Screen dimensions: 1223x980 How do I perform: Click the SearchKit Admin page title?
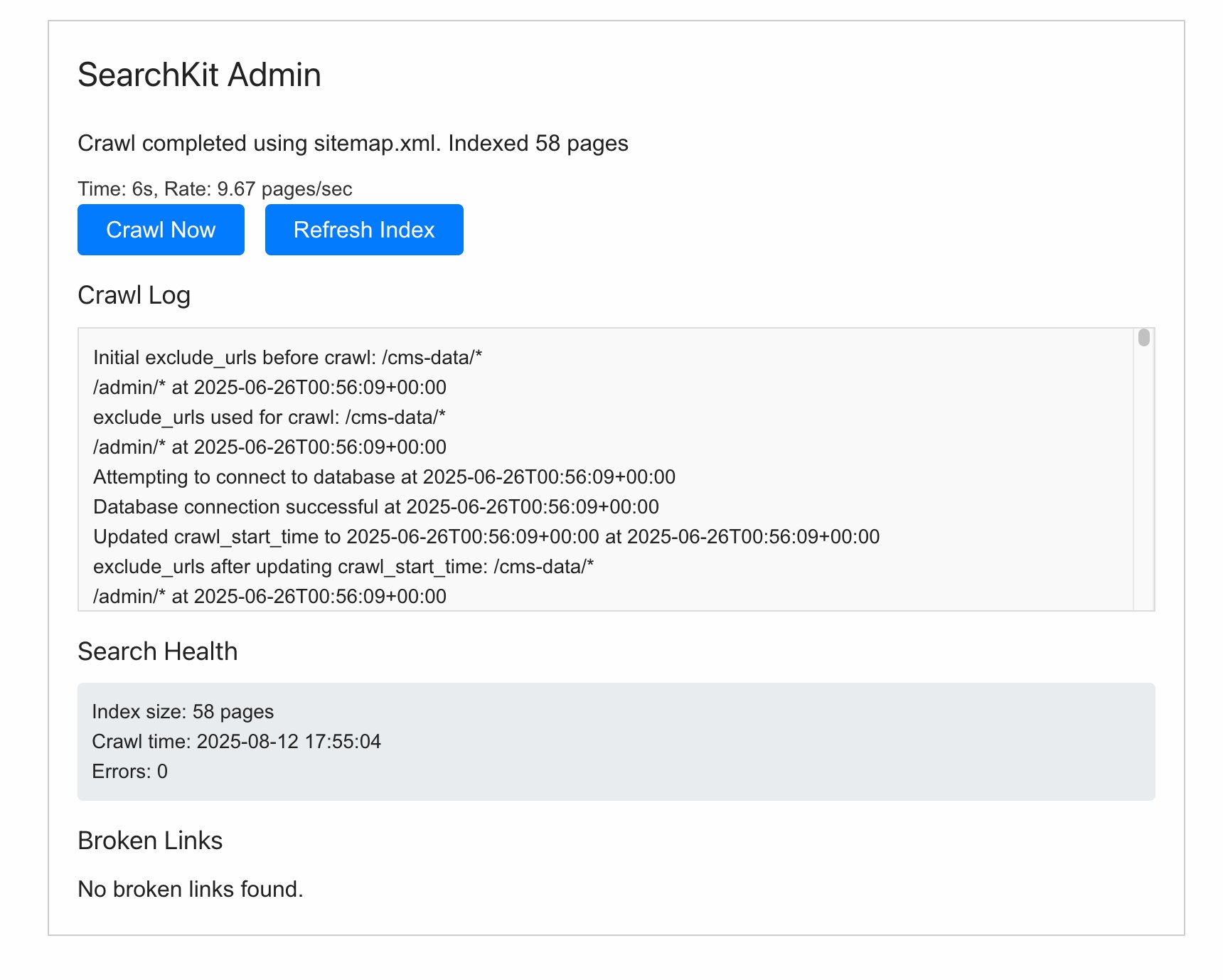(199, 75)
